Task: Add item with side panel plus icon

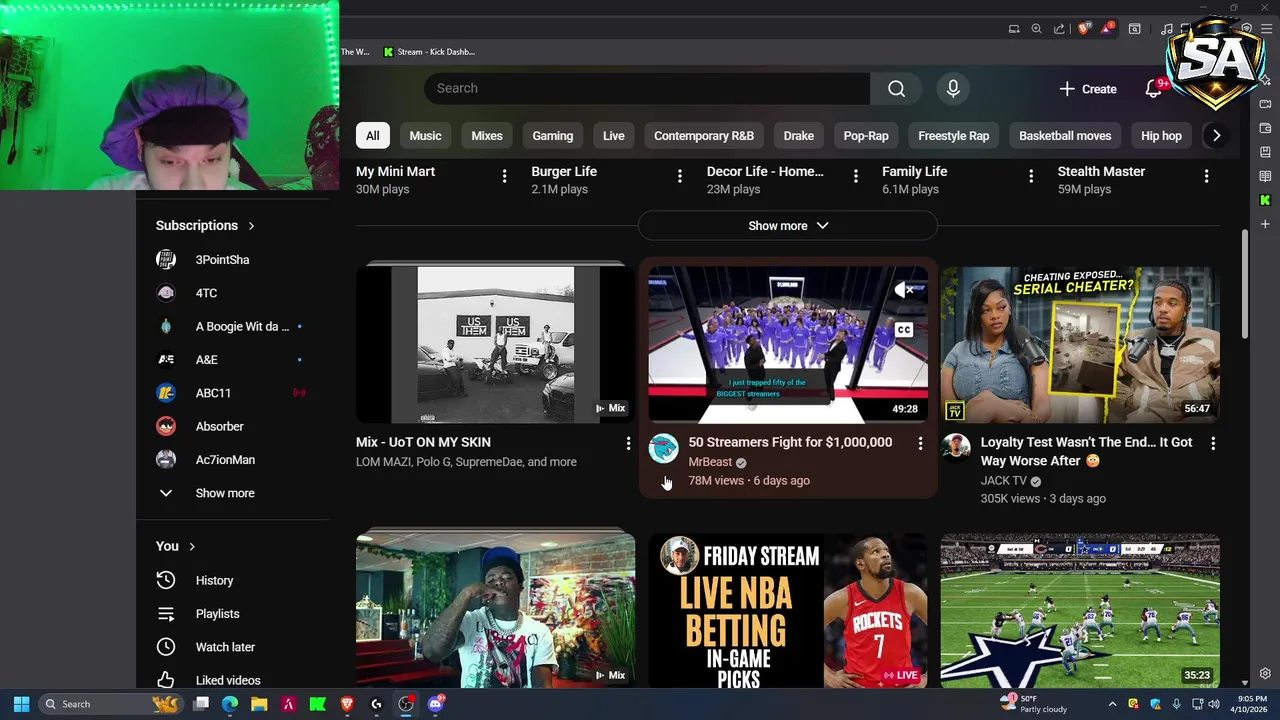Action: pyautogui.click(x=1265, y=224)
